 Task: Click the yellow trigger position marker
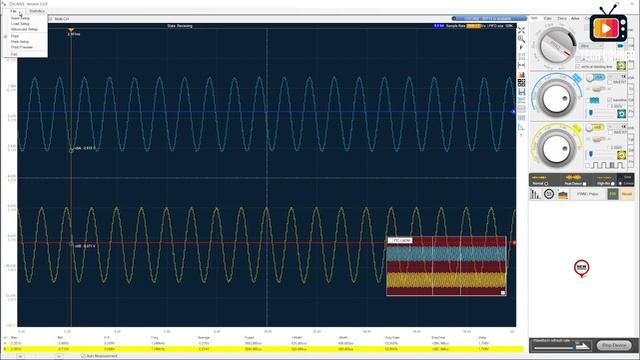point(71,31)
